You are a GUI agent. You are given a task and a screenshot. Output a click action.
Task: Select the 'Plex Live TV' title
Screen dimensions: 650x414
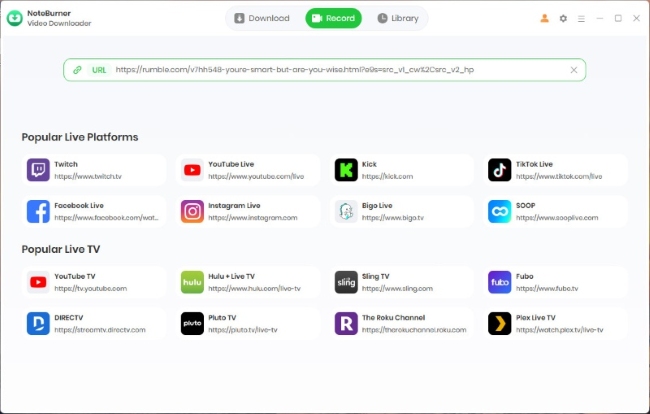(x=536, y=318)
